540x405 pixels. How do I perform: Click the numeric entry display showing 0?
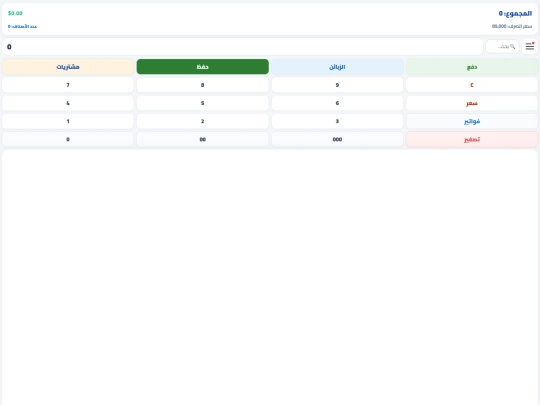[x=242, y=46]
